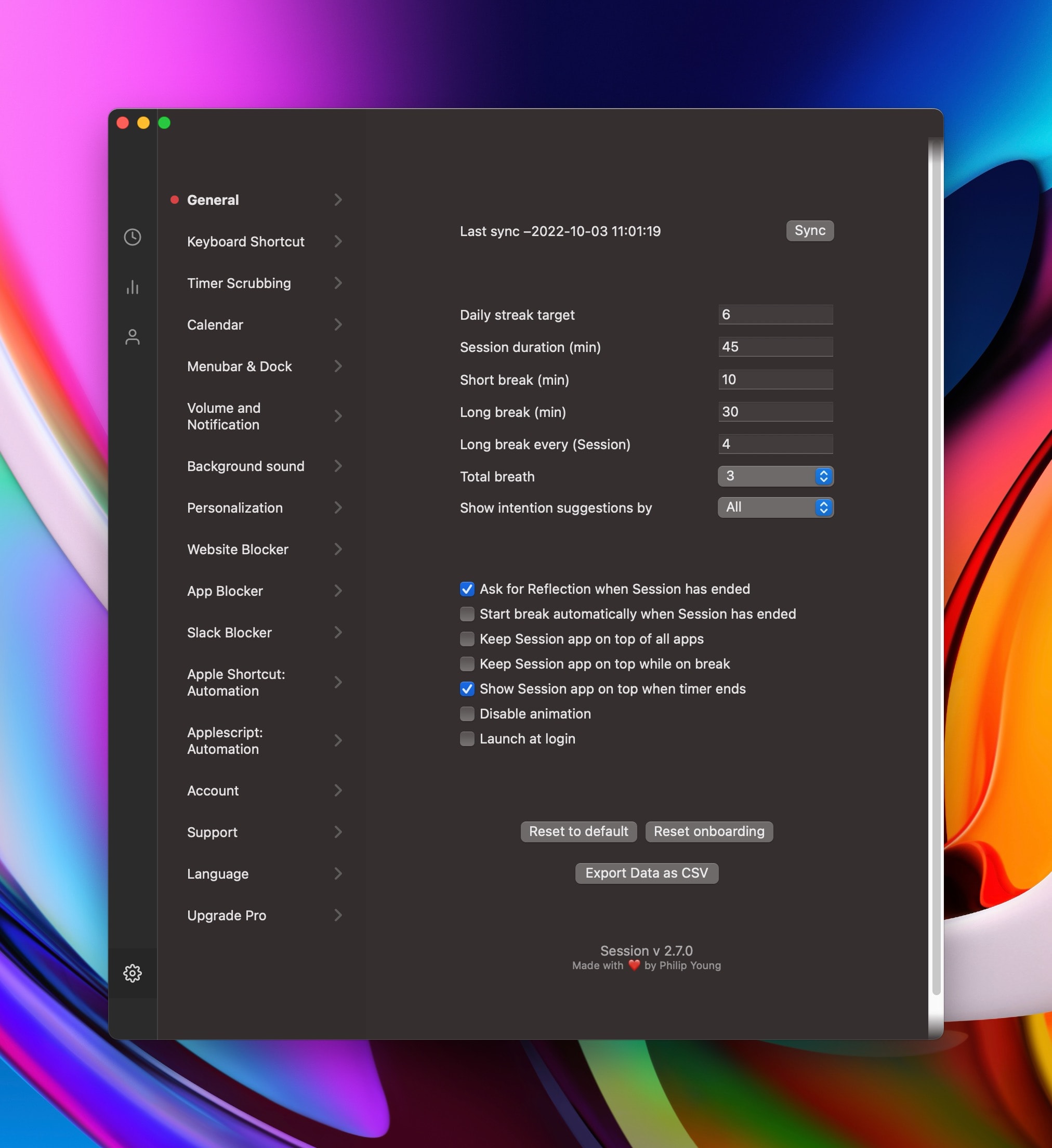Click the Sync button
This screenshot has height=1148, width=1052.
point(809,231)
